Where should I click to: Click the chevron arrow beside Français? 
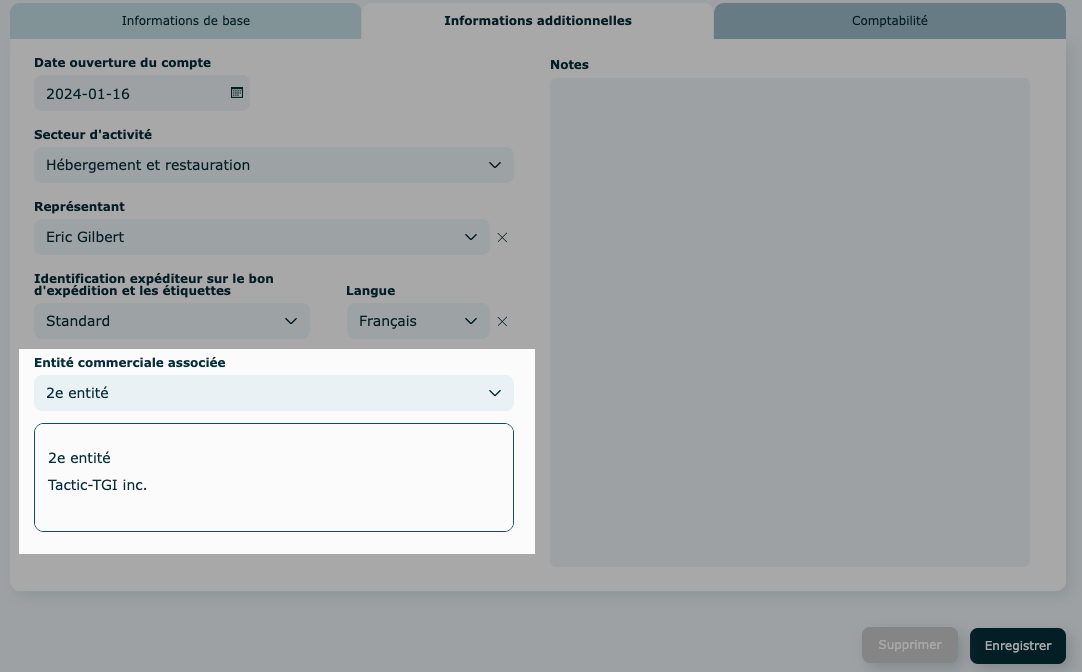click(x=471, y=322)
